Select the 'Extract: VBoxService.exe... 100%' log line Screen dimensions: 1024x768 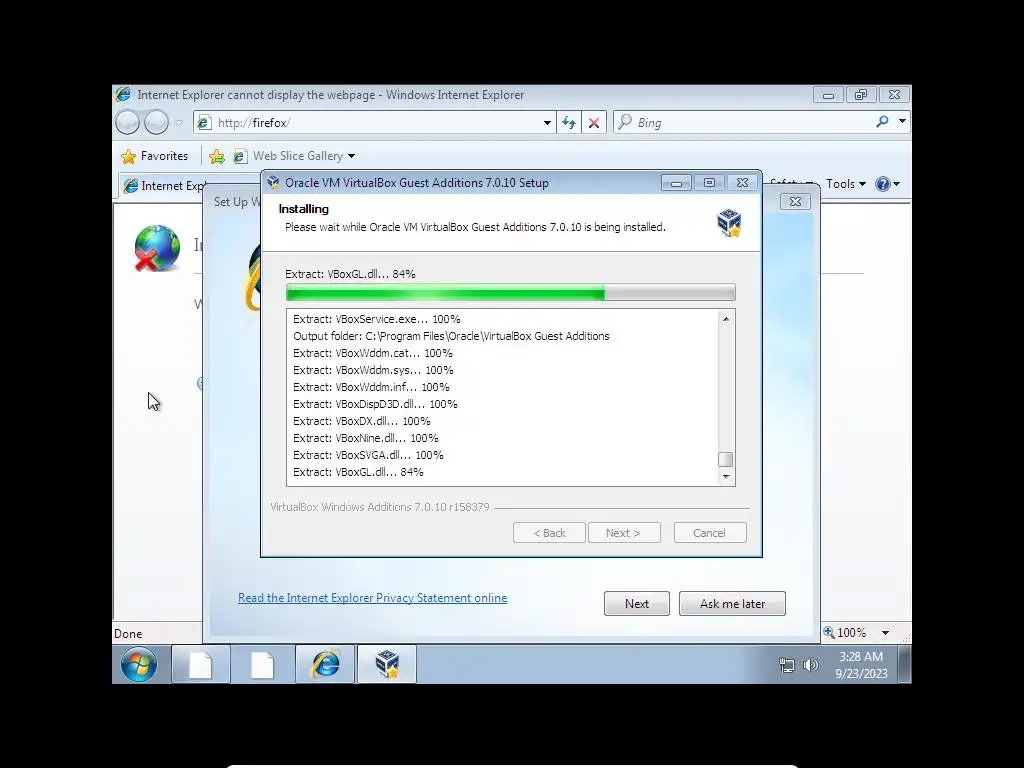point(377,319)
